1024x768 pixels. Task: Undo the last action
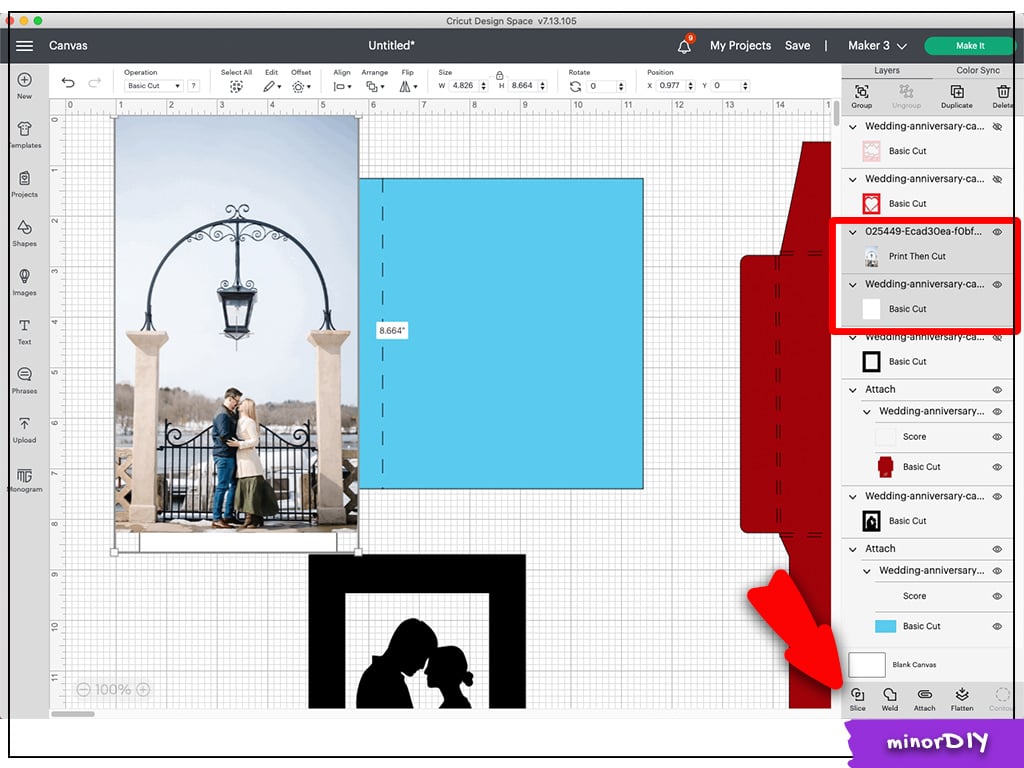coord(68,83)
